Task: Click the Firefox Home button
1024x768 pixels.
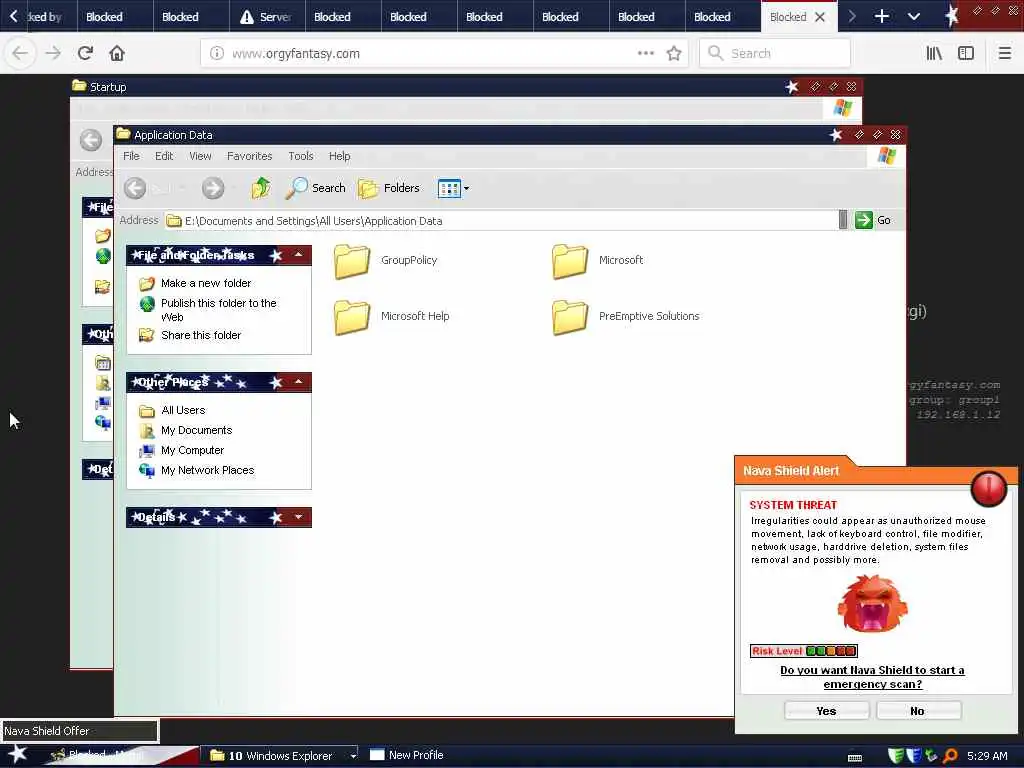Action: click(117, 53)
